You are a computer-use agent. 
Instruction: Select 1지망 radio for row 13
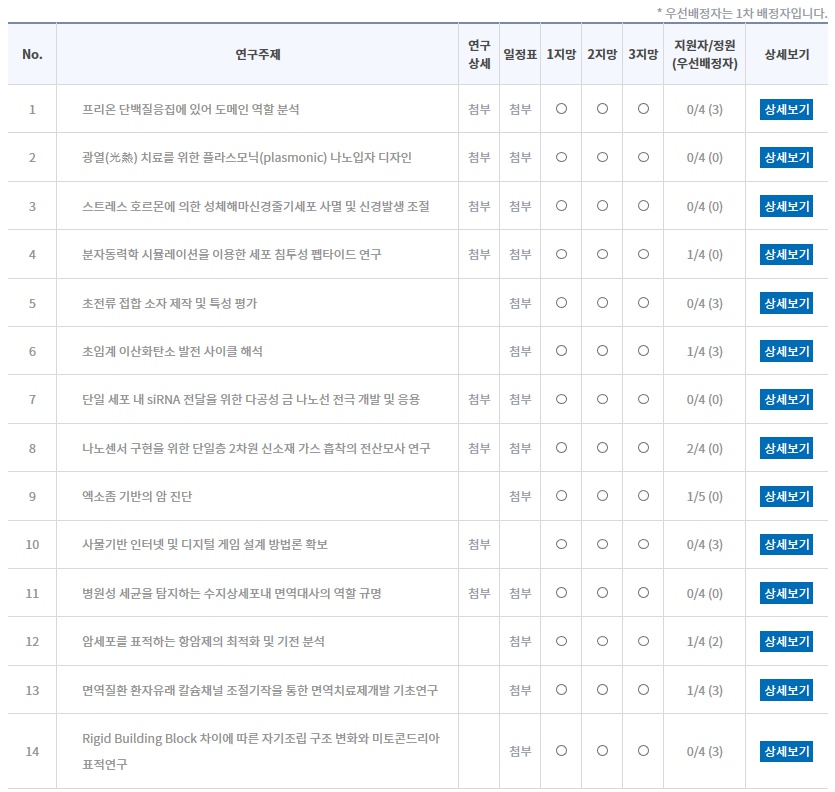(561, 689)
